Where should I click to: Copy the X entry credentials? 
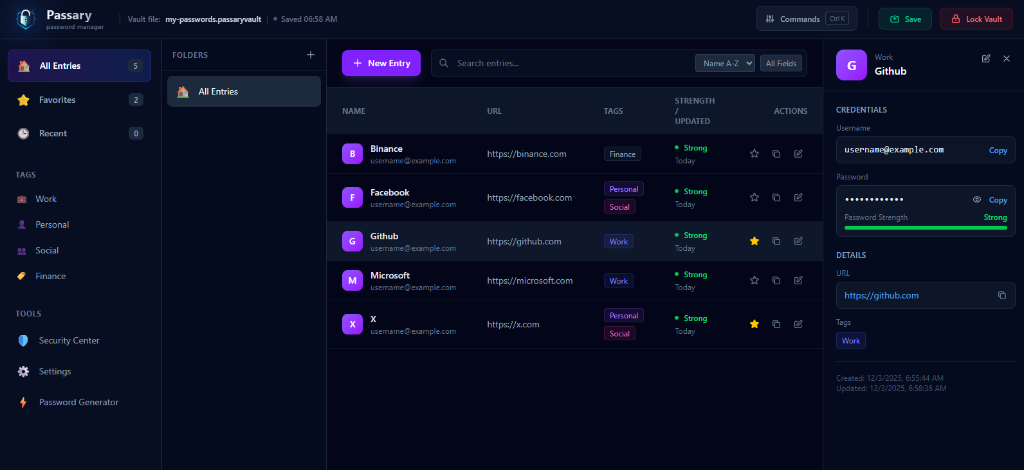pos(776,324)
